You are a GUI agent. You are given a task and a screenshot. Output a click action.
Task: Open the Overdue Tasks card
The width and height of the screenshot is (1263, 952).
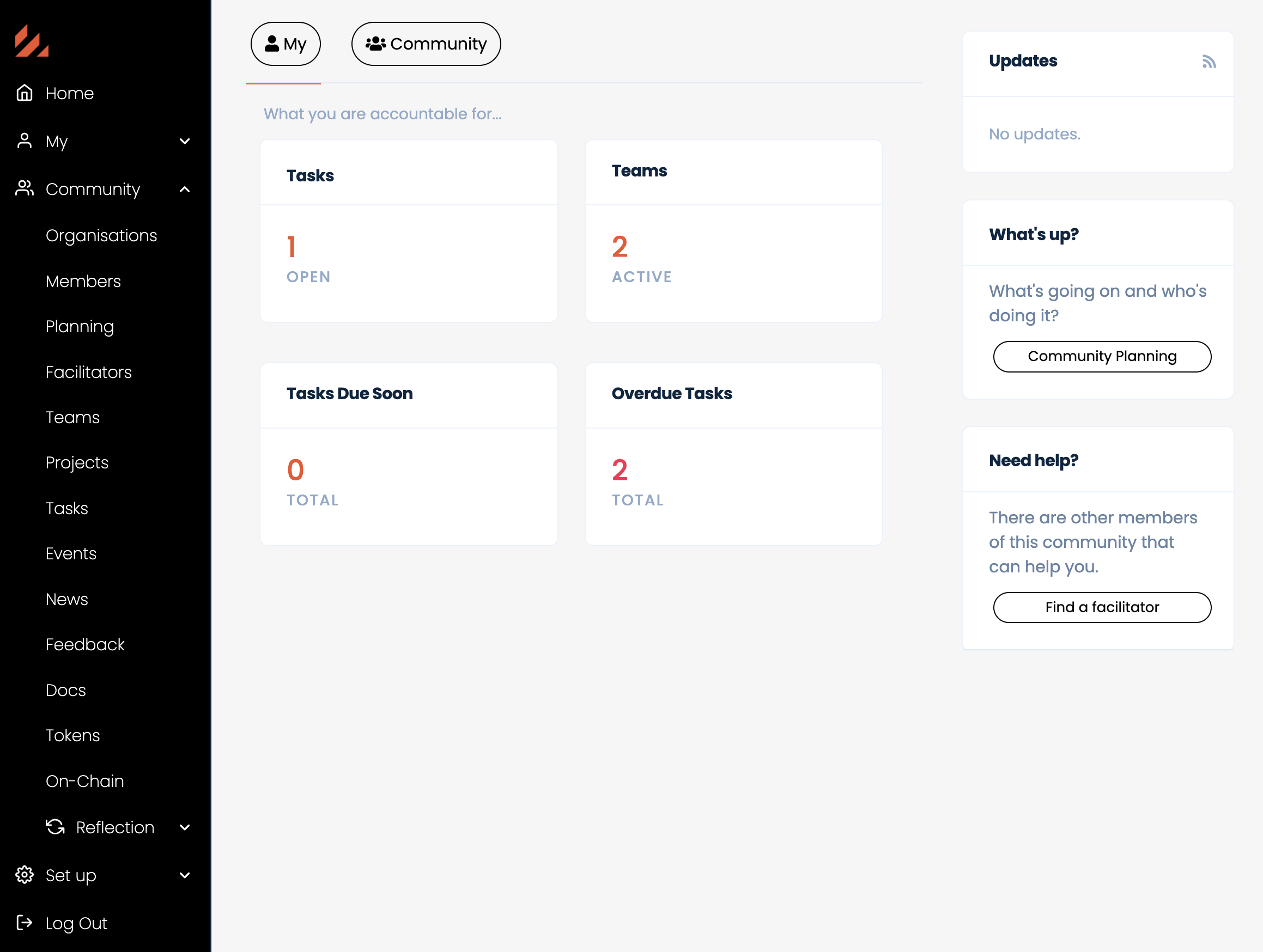pyautogui.click(x=733, y=454)
